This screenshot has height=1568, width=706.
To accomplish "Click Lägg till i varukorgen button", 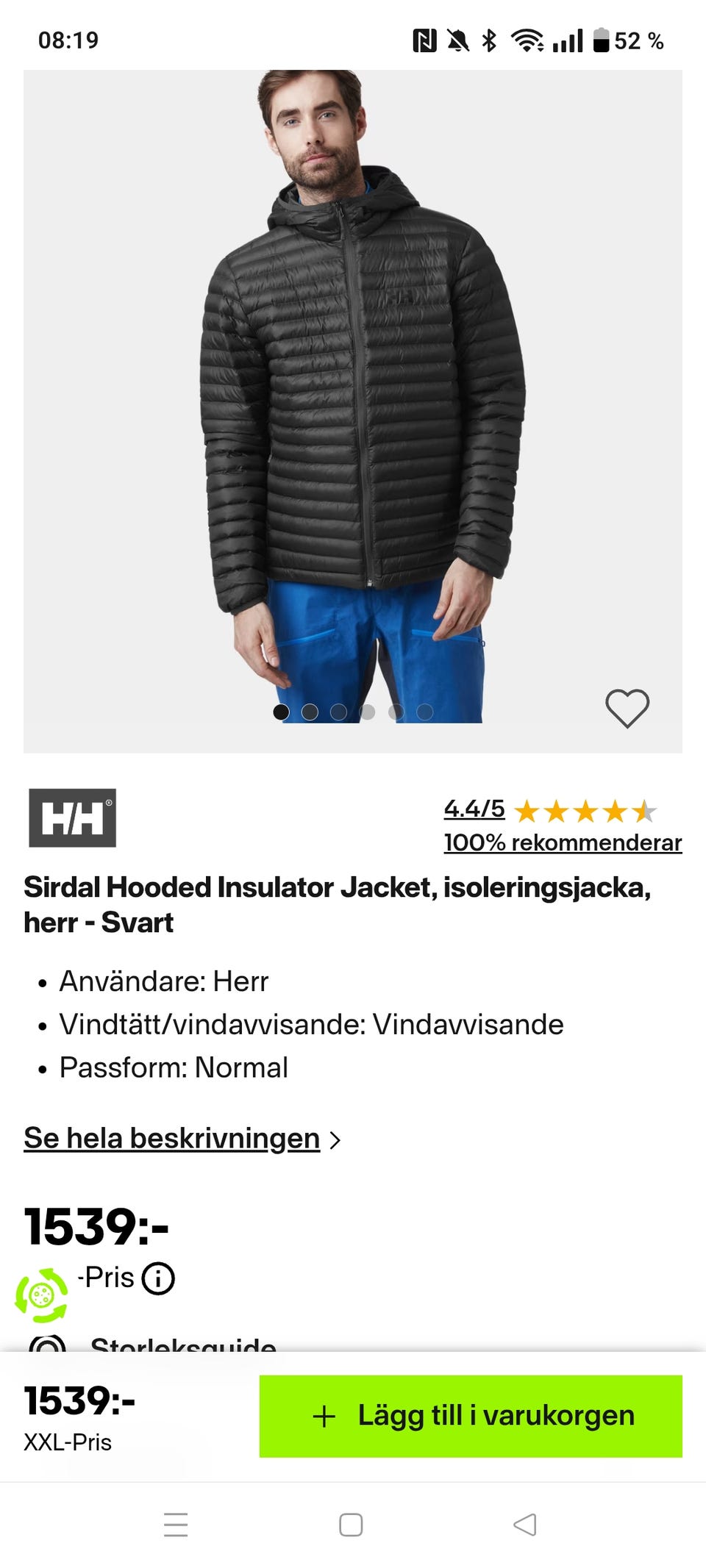I will pos(471,1417).
